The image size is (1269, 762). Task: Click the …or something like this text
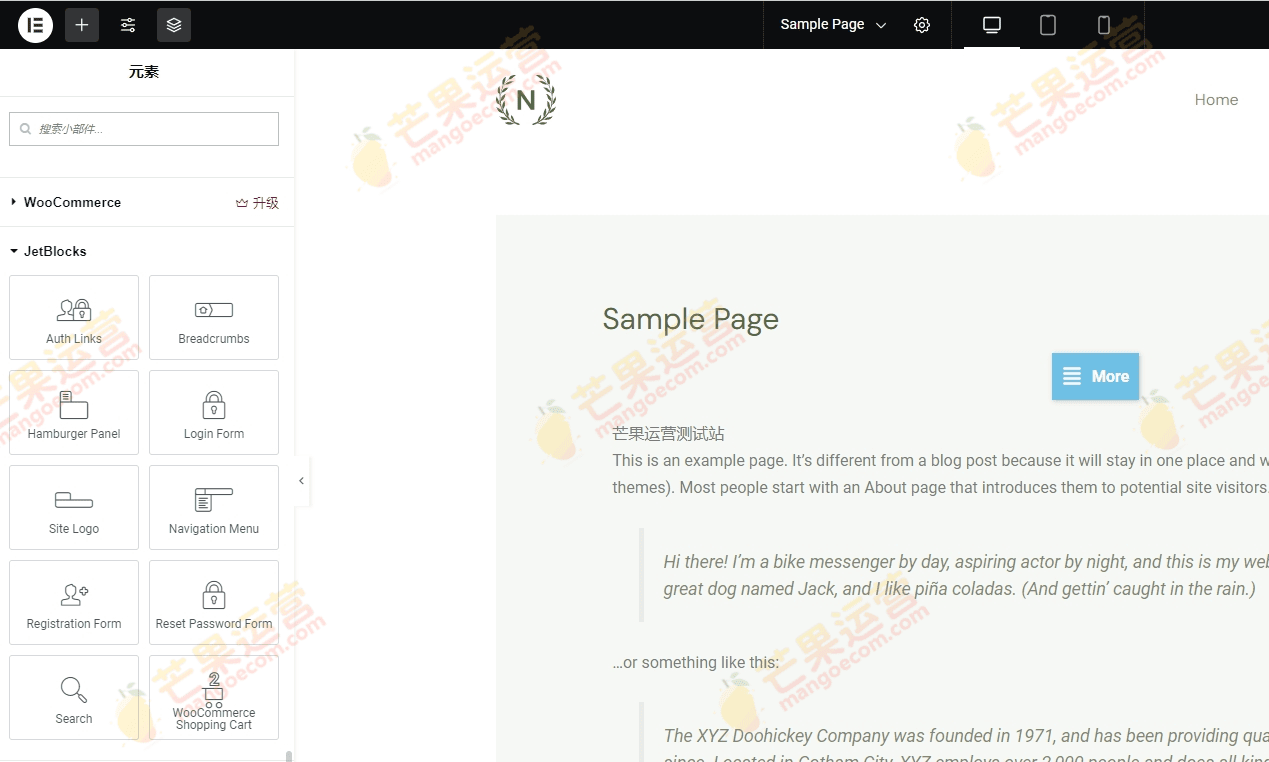click(x=696, y=662)
